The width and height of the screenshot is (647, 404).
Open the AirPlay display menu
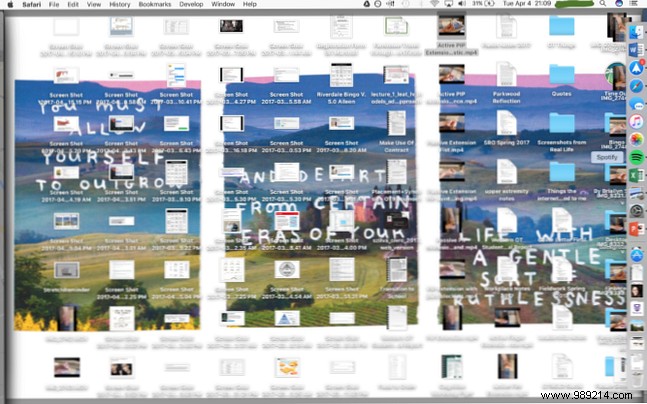449,4
